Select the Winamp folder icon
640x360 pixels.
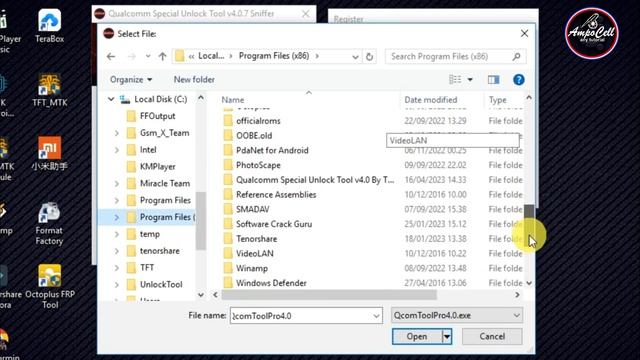(x=228, y=268)
